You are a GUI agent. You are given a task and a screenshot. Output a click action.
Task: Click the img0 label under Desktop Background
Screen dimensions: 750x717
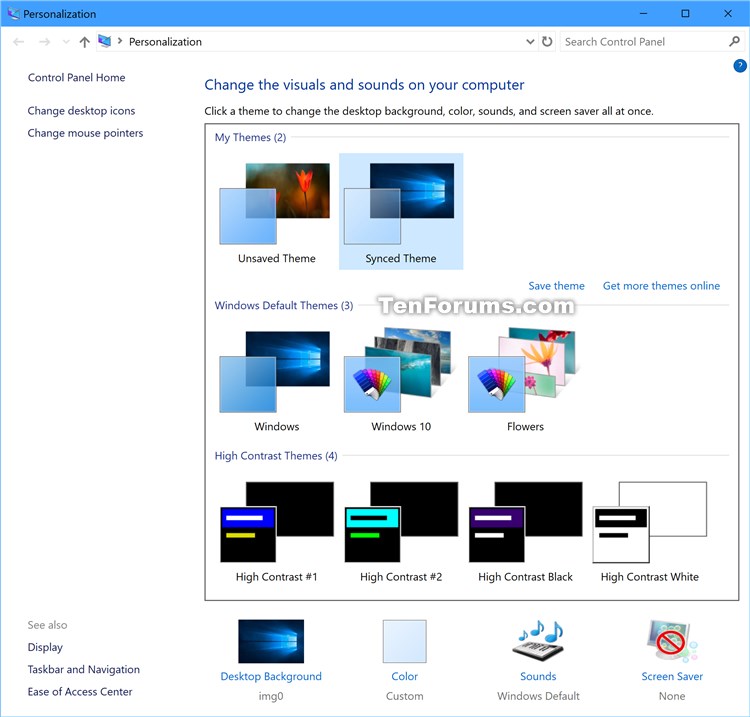(x=271, y=696)
